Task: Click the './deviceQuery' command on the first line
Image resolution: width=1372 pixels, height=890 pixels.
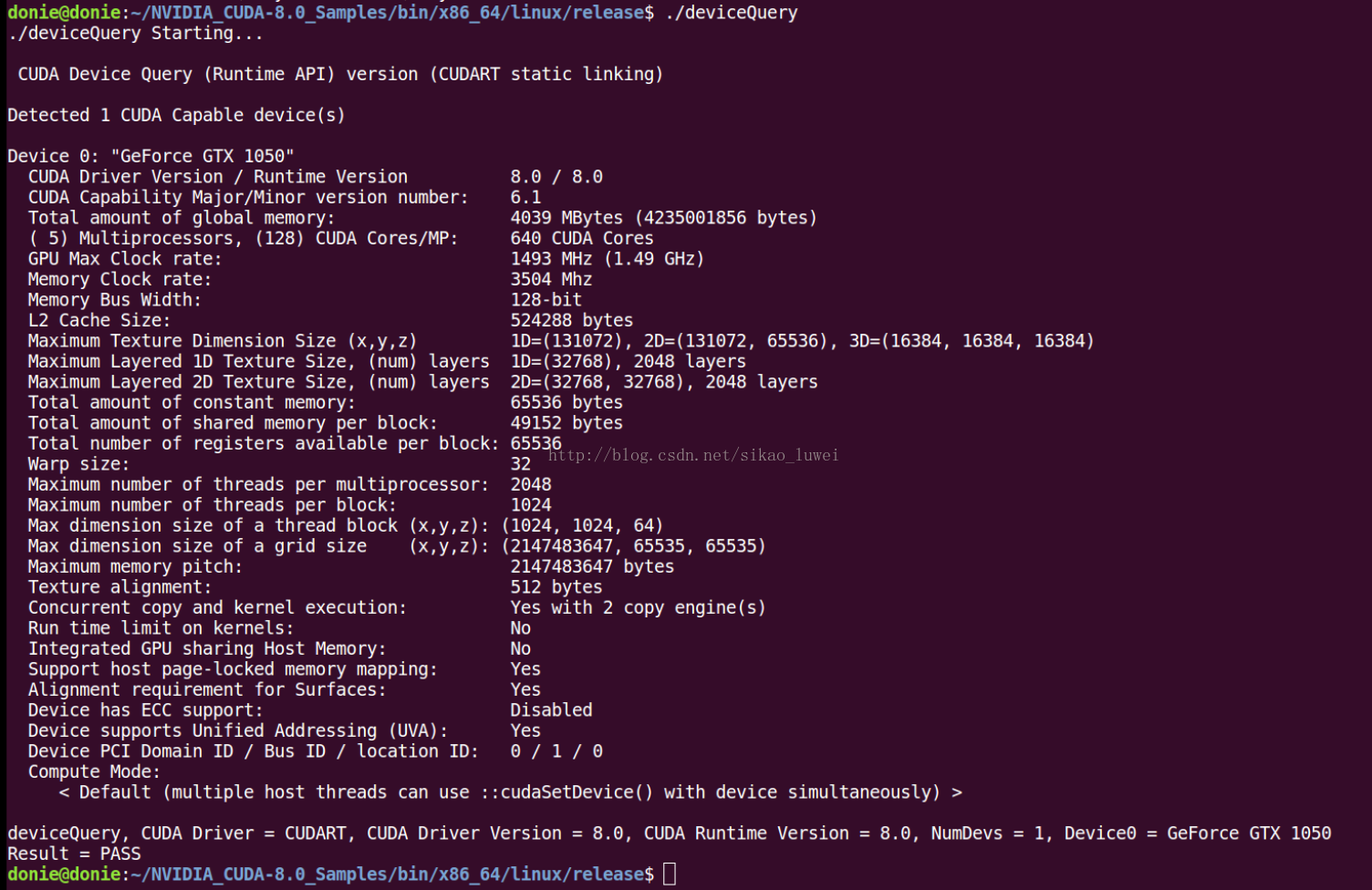Action: tap(732, 13)
